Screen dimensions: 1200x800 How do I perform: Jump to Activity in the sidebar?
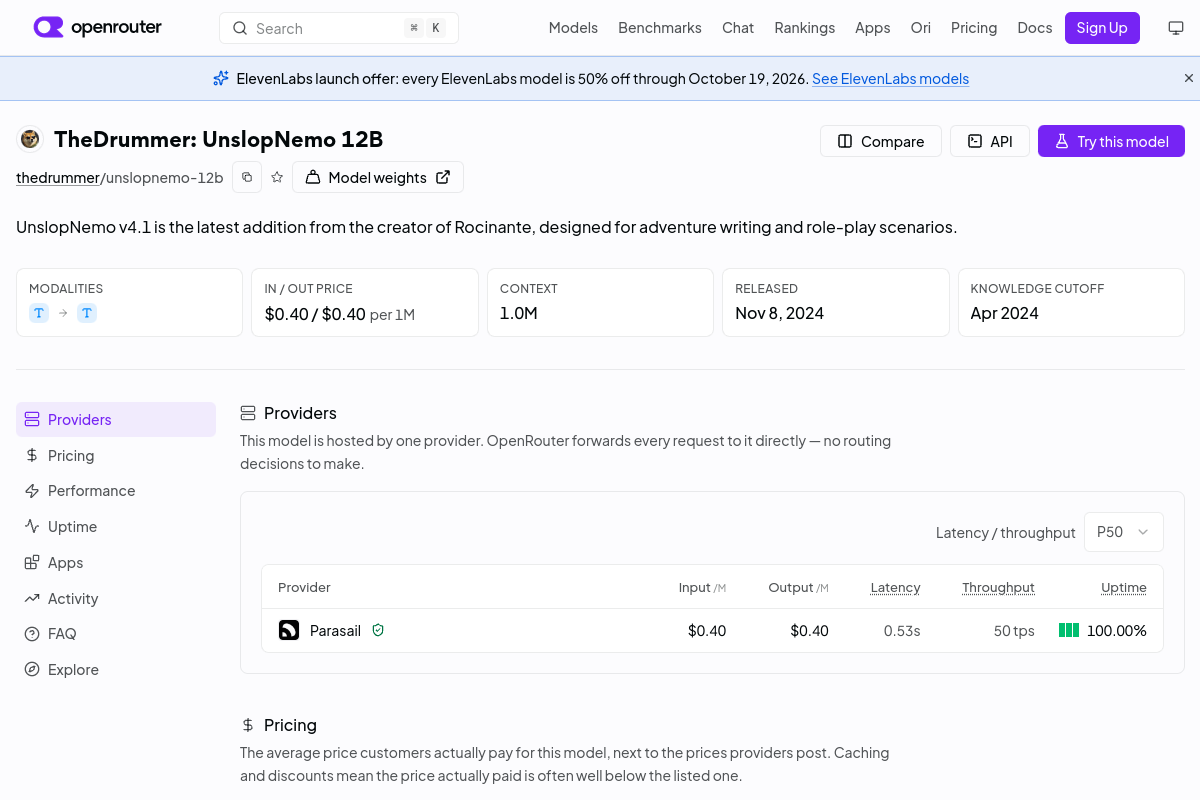click(x=116, y=599)
